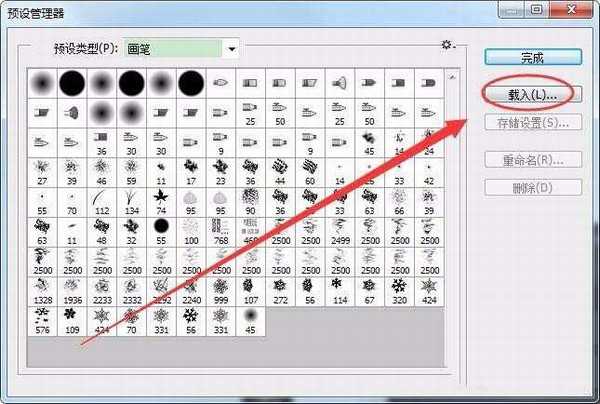Open the gear options flyout menu
This screenshot has height=404, width=600.
(x=447, y=46)
